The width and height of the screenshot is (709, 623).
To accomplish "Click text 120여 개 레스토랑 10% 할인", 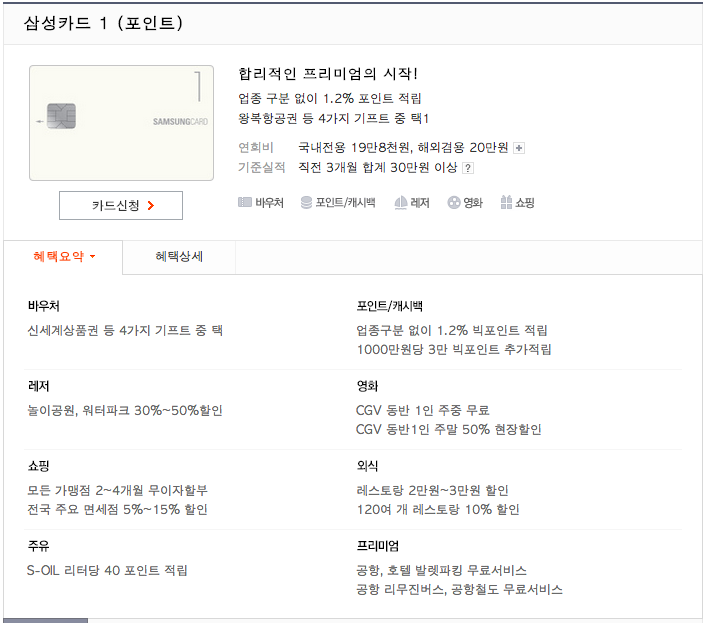I will click(x=438, y=510).
